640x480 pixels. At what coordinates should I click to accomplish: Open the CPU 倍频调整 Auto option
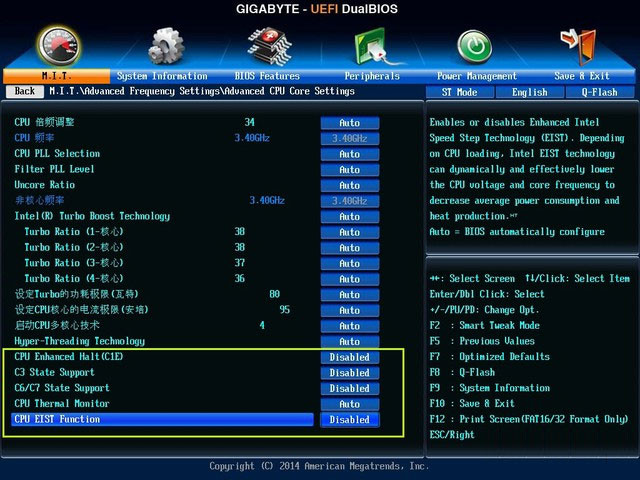[350, 123]
